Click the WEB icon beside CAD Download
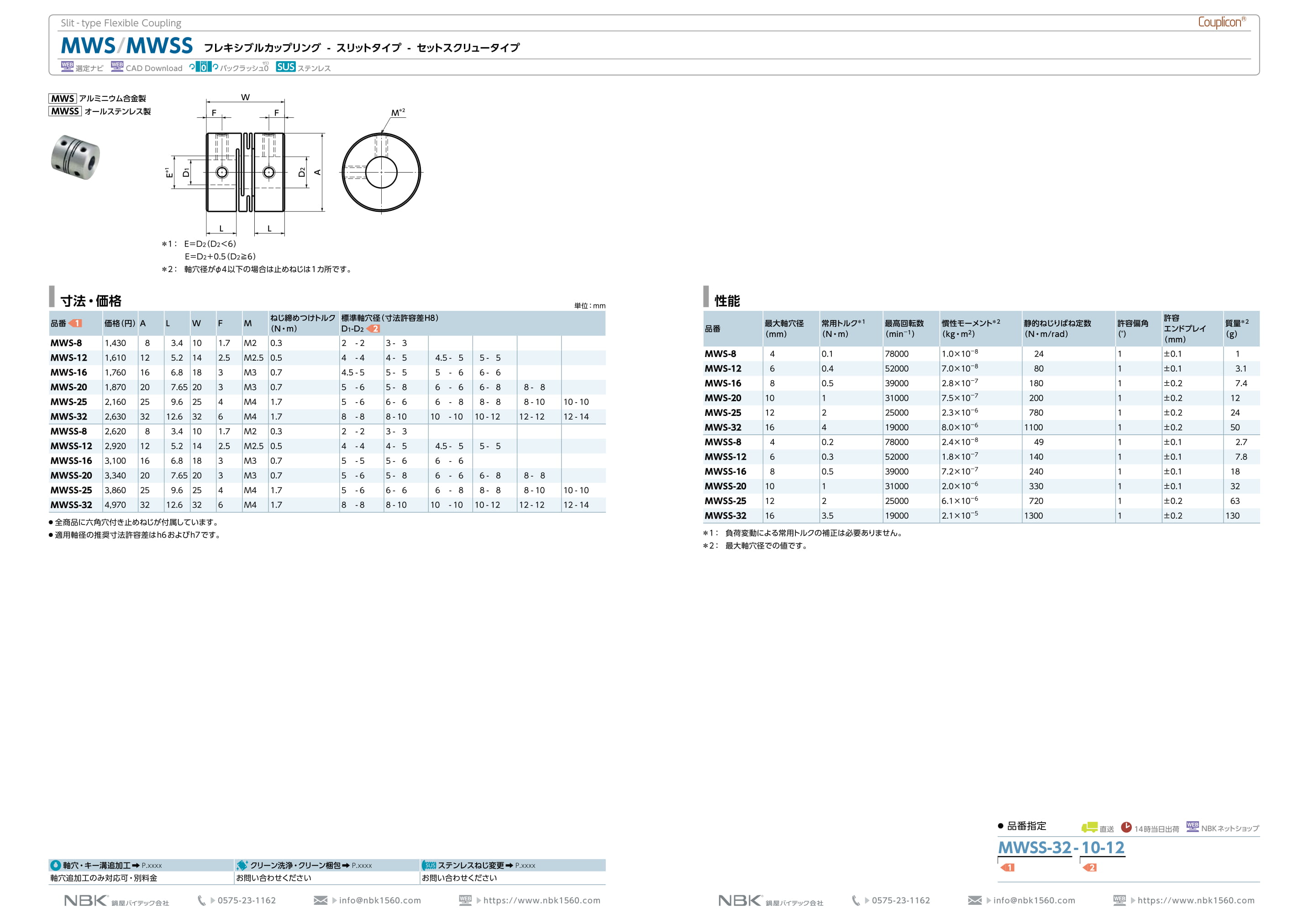The image size is (1309, 924). [x=117, y=66]
